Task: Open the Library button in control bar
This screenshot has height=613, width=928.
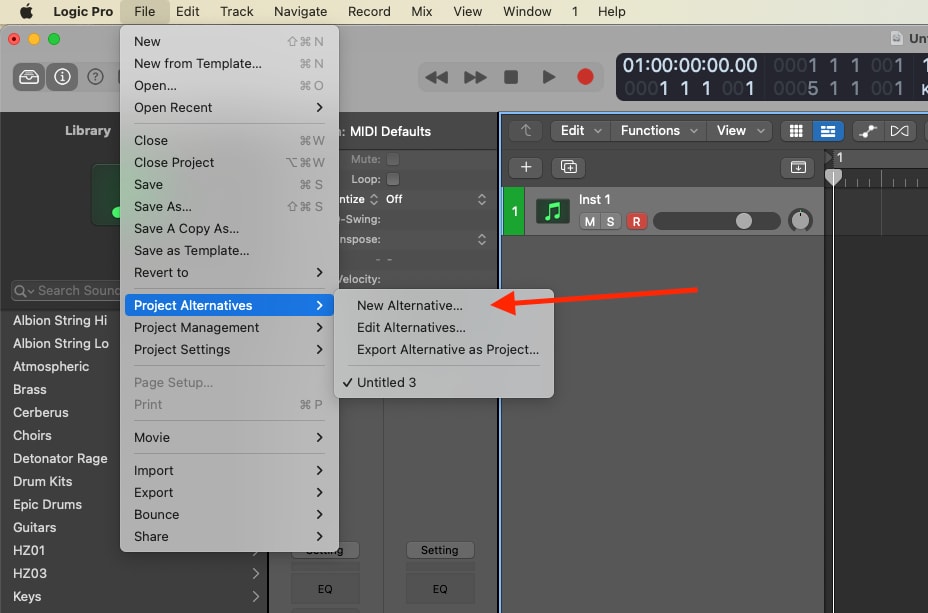Action: pos(29,77)
